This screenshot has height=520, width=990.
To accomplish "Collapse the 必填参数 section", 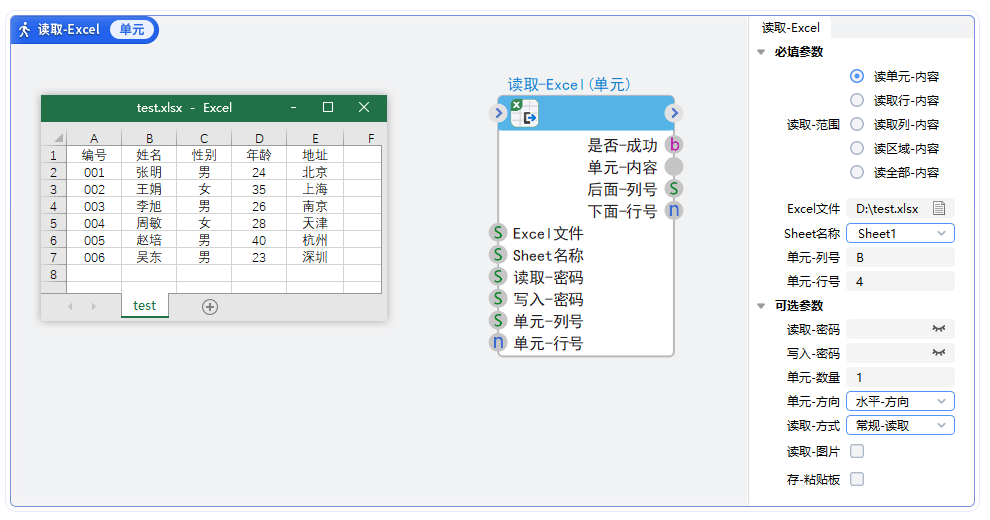I will tap(762, 52).
